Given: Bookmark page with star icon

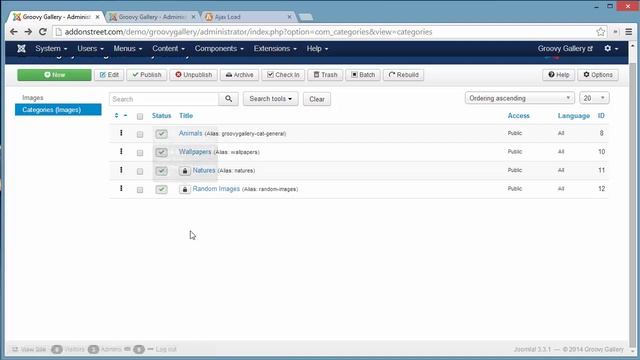Looking at the screenshot, I should [600, 32].
